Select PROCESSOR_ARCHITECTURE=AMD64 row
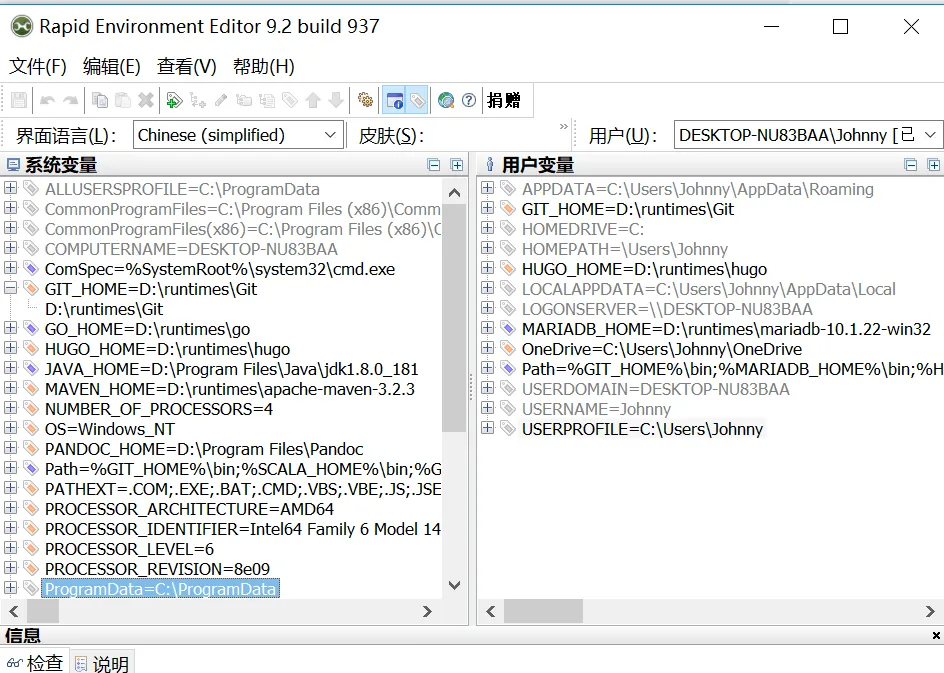This screenshot has height=673, width=944. (189, 509)
